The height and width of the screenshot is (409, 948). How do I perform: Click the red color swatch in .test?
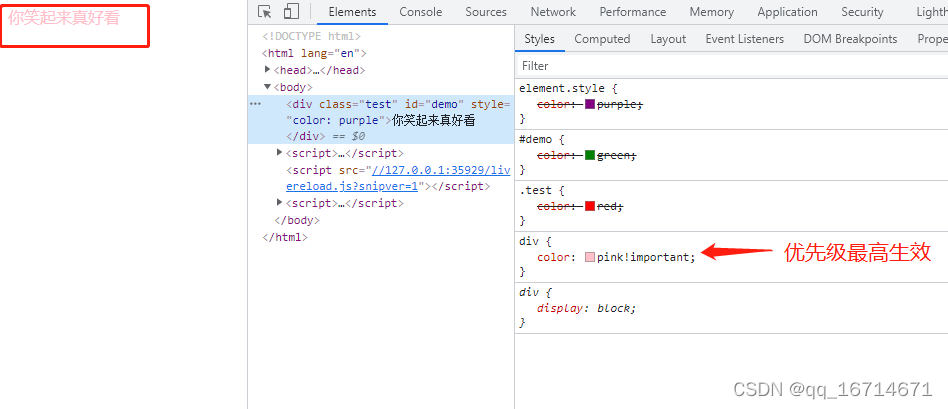click(590, 206)
